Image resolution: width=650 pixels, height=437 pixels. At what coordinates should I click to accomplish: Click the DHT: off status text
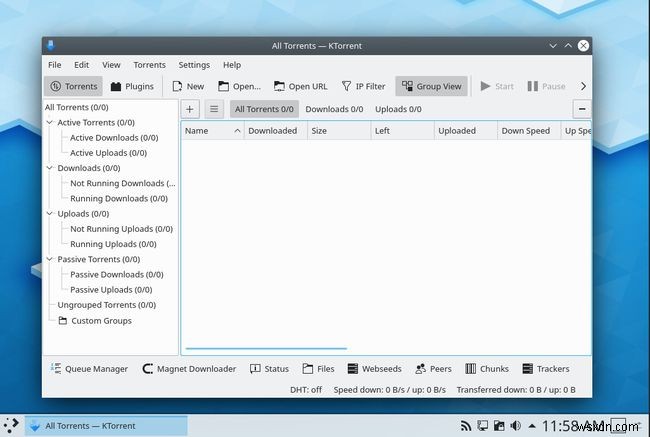click(x=306, y=390)
